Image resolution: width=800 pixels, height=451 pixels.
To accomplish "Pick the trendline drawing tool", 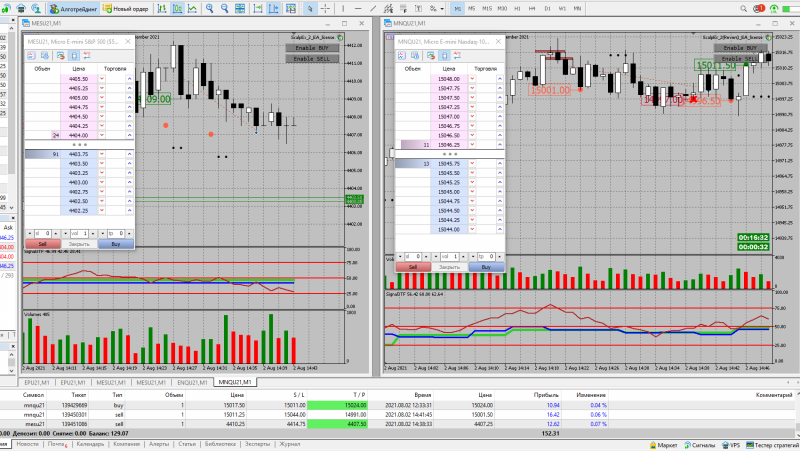I will click(x=373, y=9).
